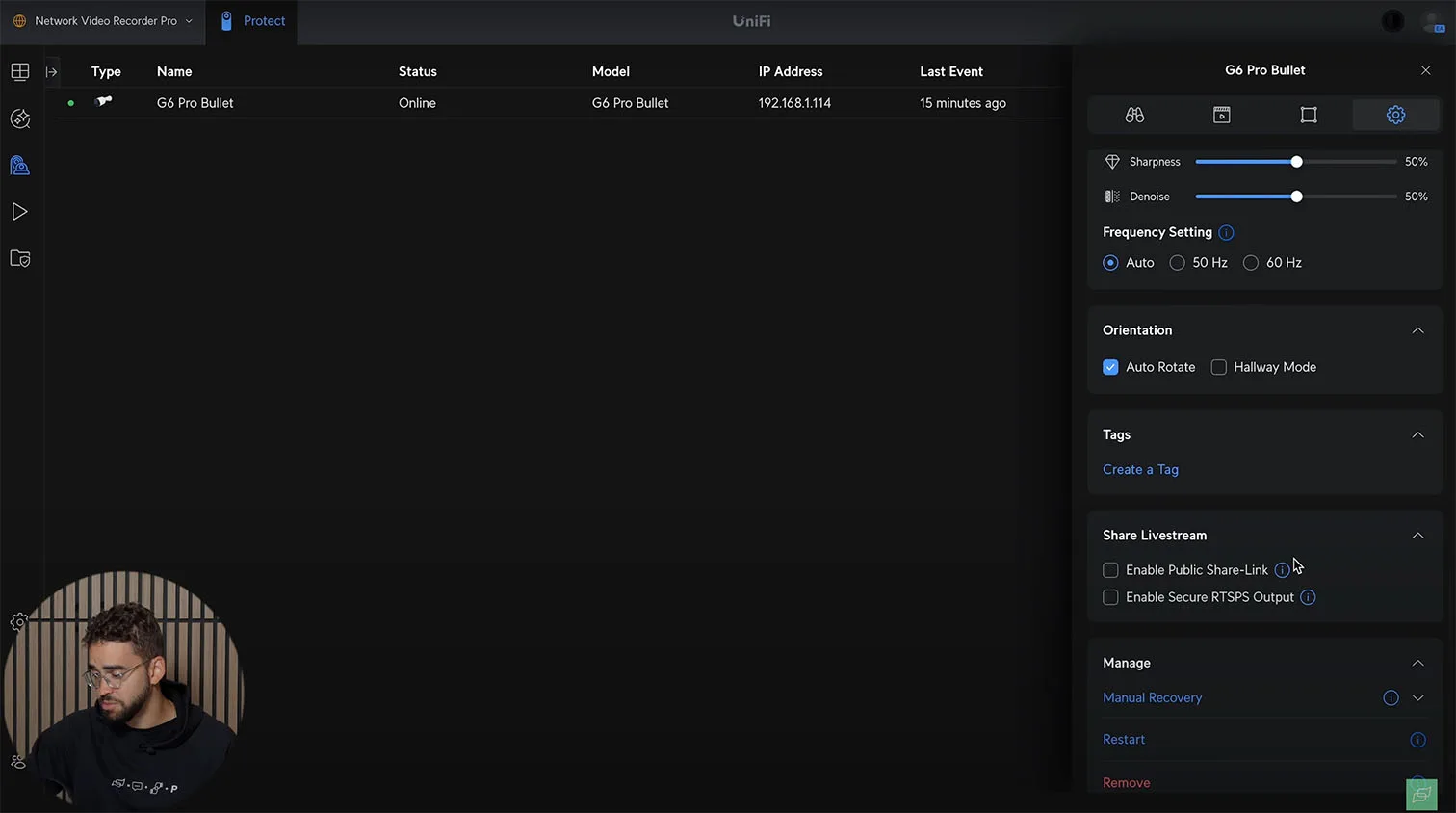This screenshot has width=1456, height=813.
Task: Open the protected folder archive icon
Action: click(x=19, y=258)
